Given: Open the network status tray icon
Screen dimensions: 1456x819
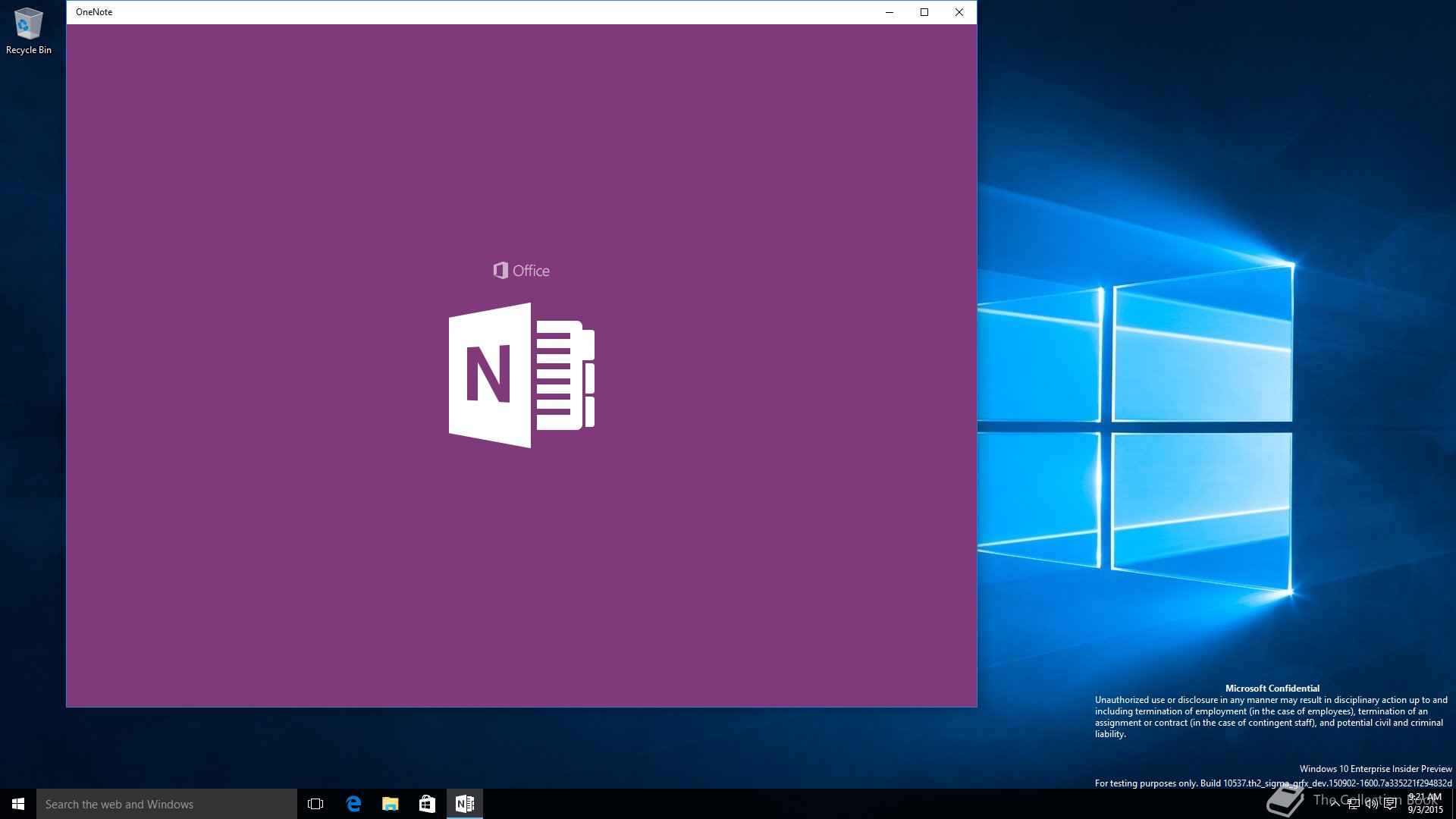Looking at the screenshot, I should click(x=1354, y=804).
